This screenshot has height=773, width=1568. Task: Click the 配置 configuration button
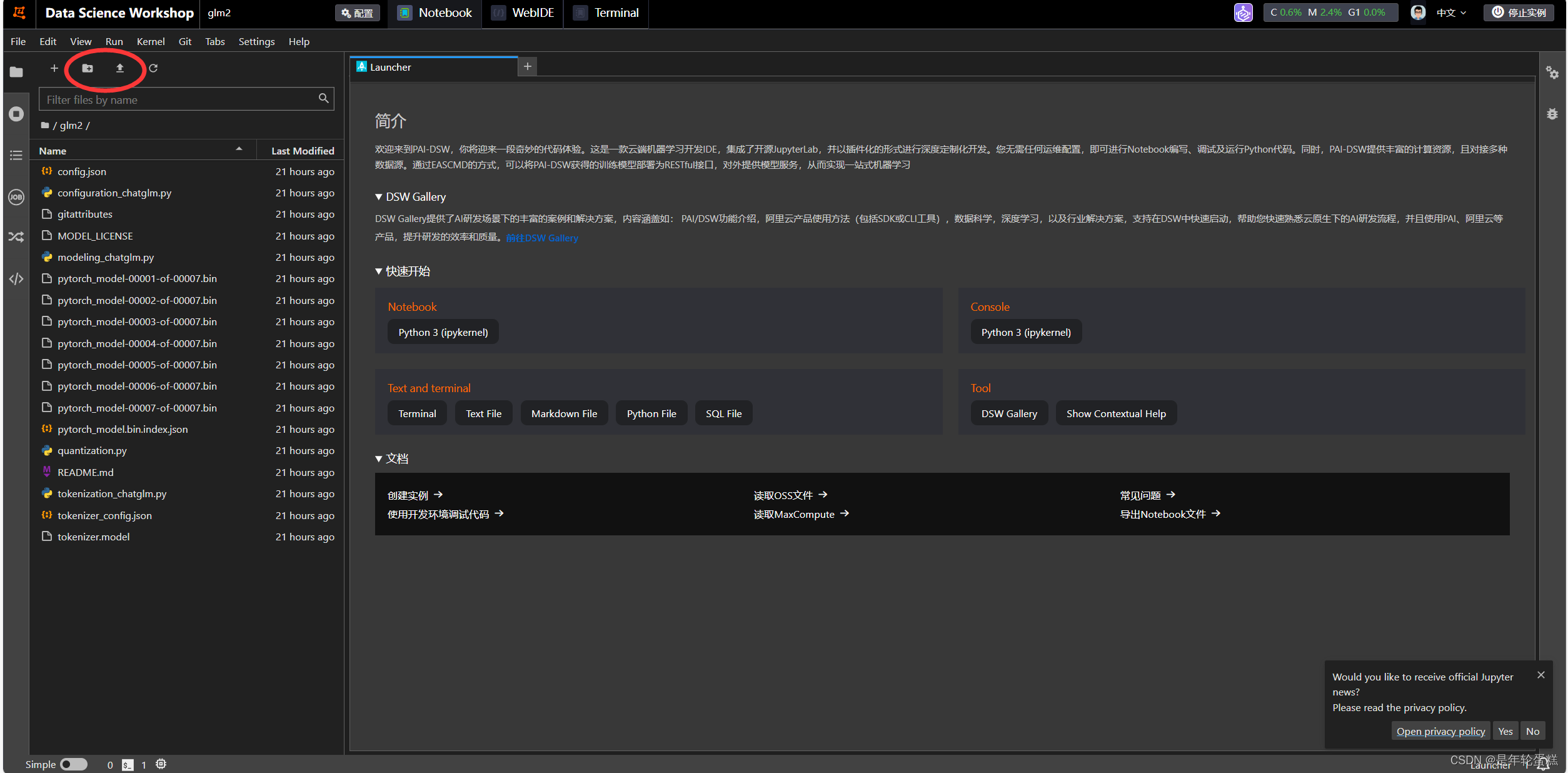(358, 13)
